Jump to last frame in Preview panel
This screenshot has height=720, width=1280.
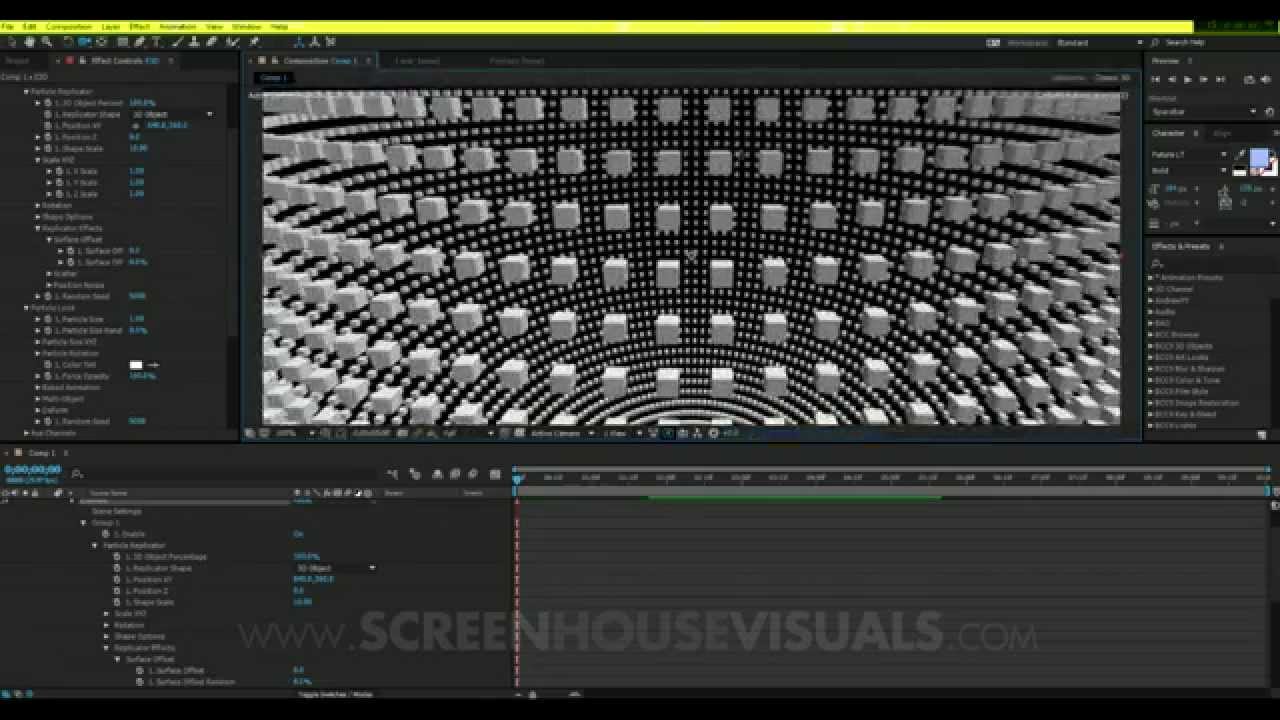1220,79
